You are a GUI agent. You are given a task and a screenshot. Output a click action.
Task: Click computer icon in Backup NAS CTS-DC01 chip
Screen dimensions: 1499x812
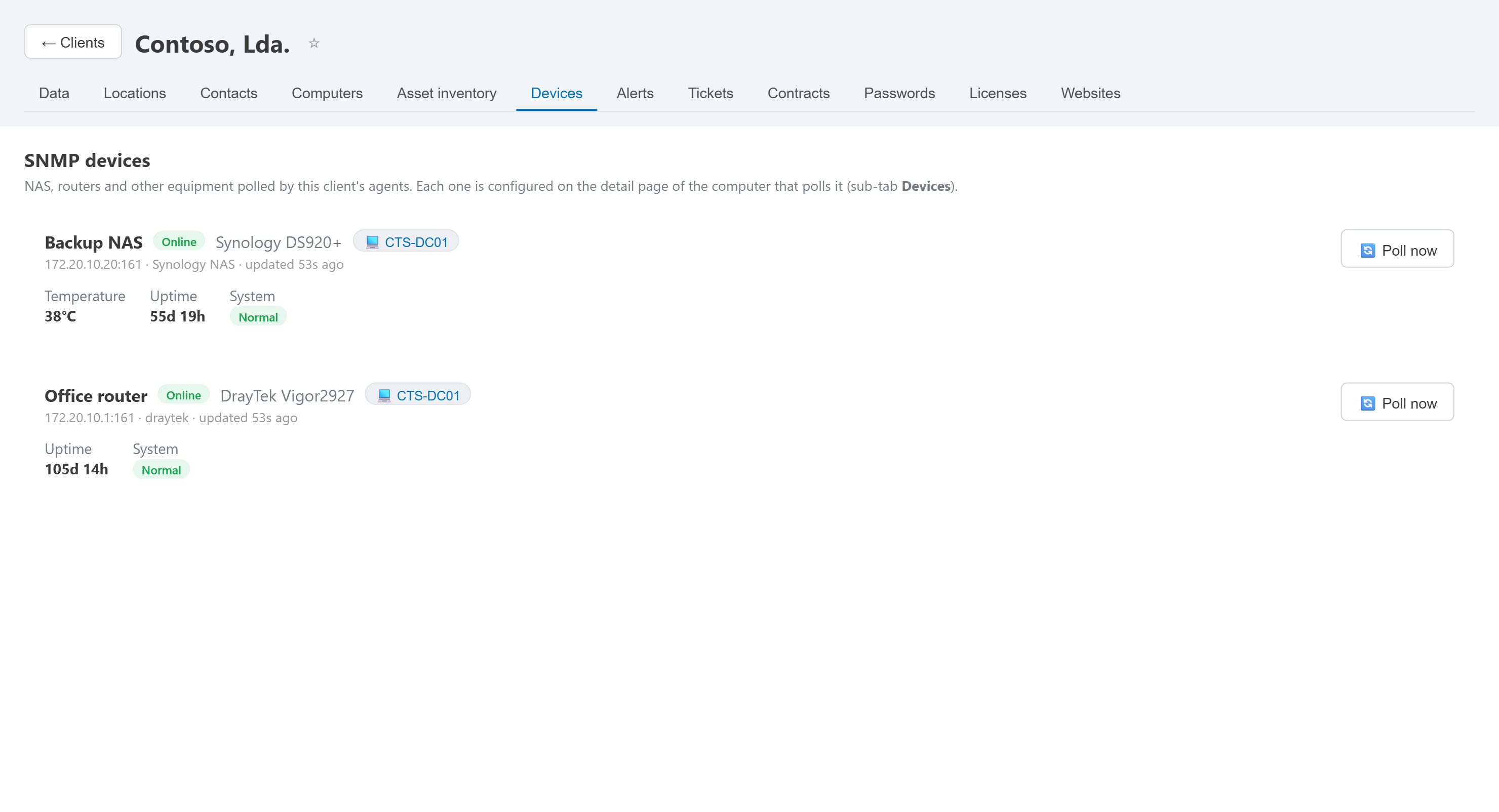click(x=372, y=242)
